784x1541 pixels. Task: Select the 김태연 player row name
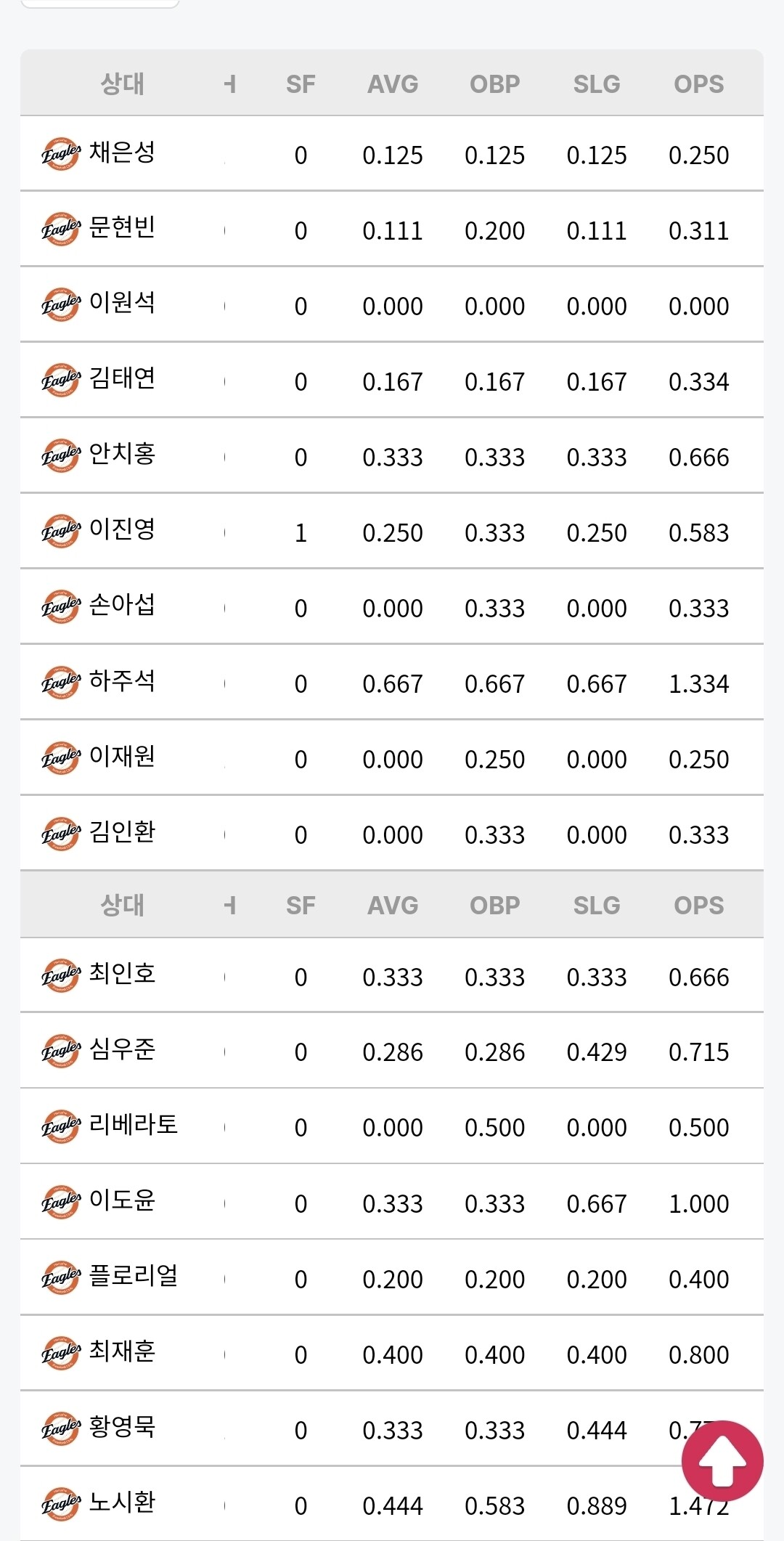[x=122, y=378]
